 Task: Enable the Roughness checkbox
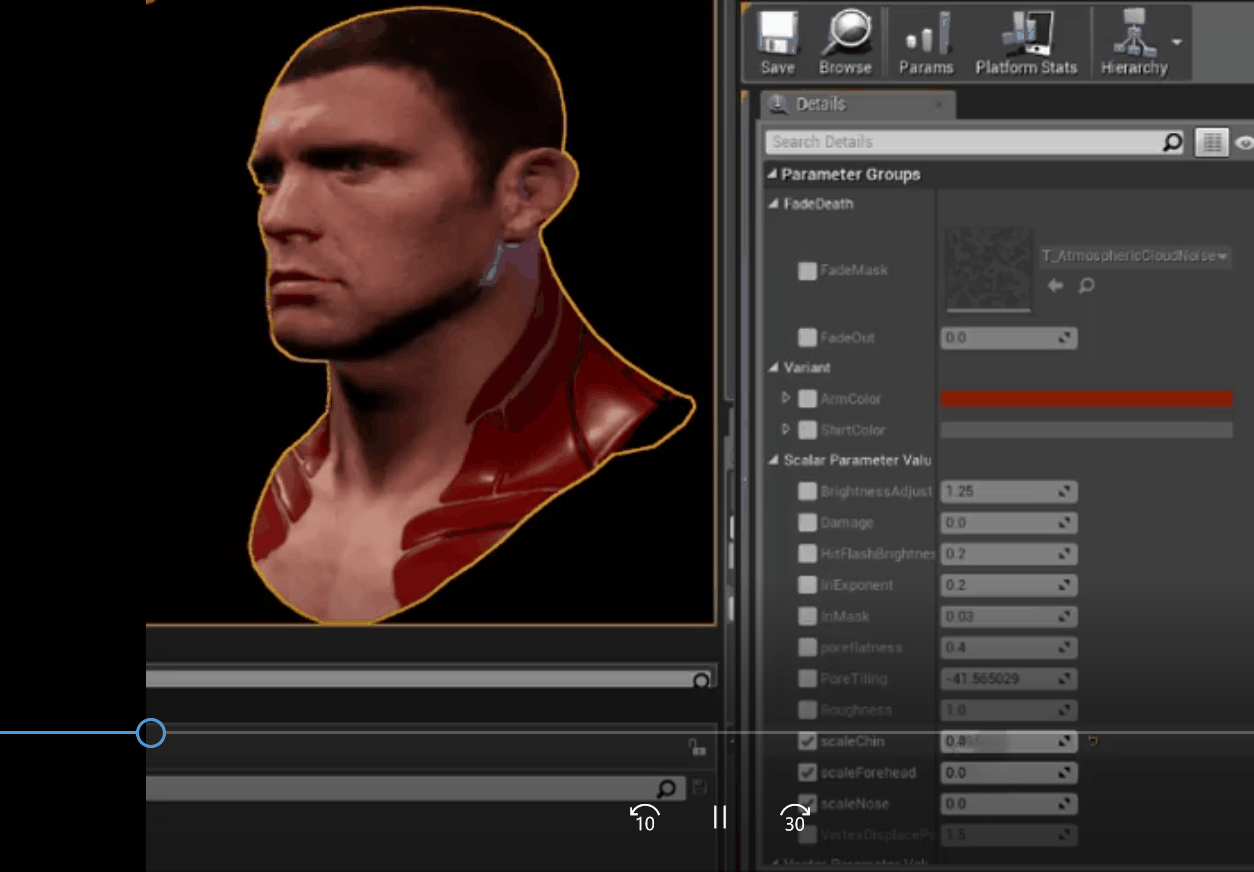(807, 710)
